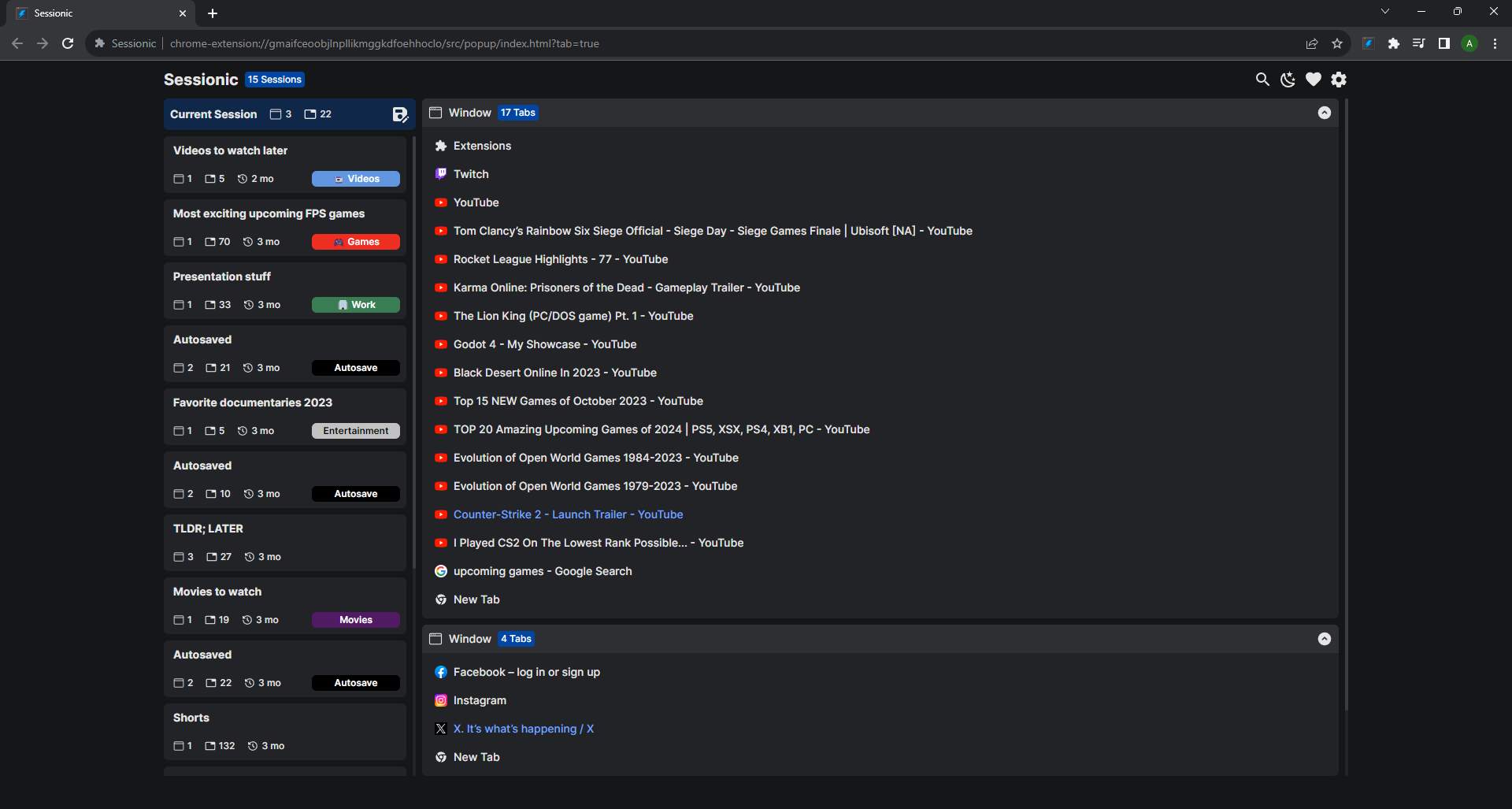Click the 17 Tabs badge
The image size is (1512, 809).
(518, 113)
